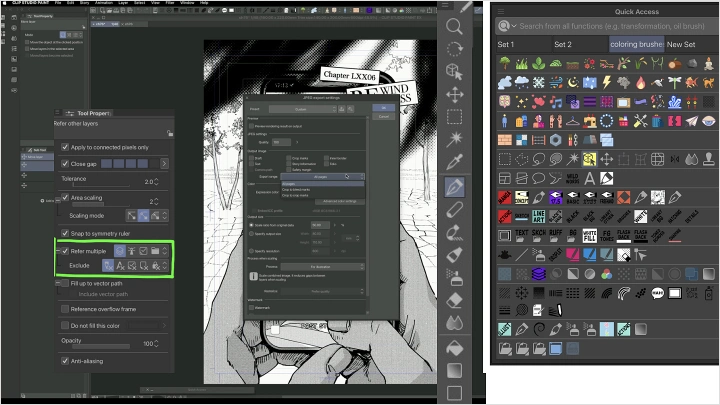The width and height of the screenshot is (720, 405).
Task: Select the Rotate view tool
Action: [454, 49]
